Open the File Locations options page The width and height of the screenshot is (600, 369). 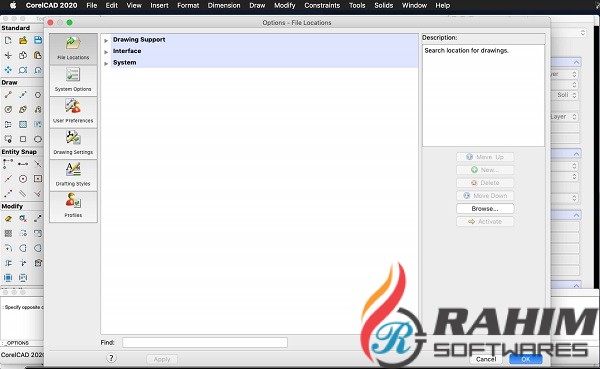click(73, 49)
